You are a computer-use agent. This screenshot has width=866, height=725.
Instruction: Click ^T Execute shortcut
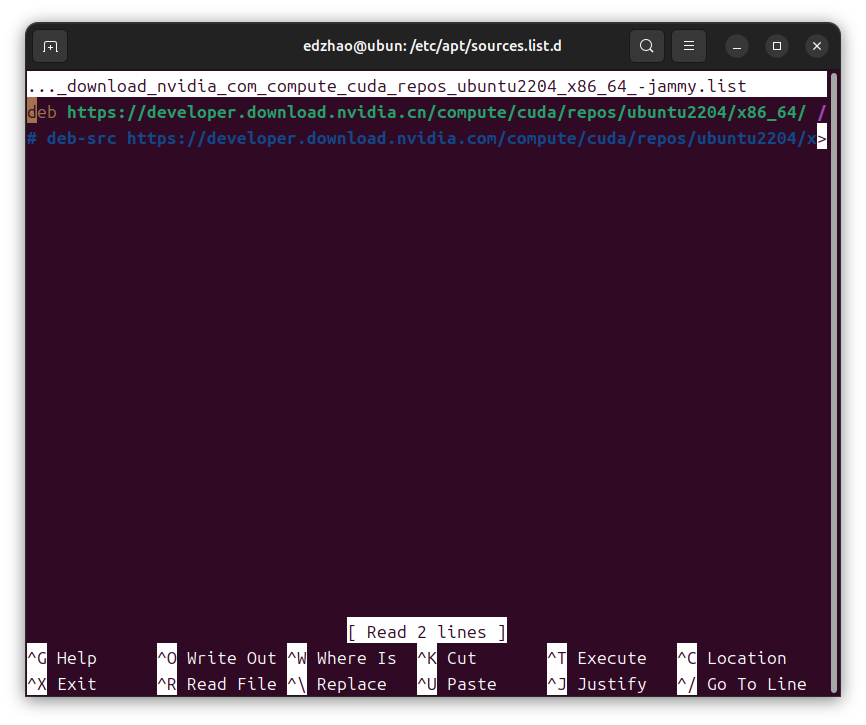click(x=596, y=658)
